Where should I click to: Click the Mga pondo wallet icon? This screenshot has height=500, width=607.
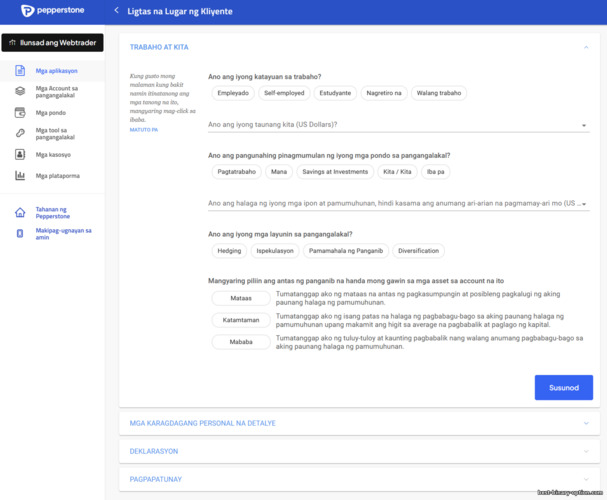point(20,113)
